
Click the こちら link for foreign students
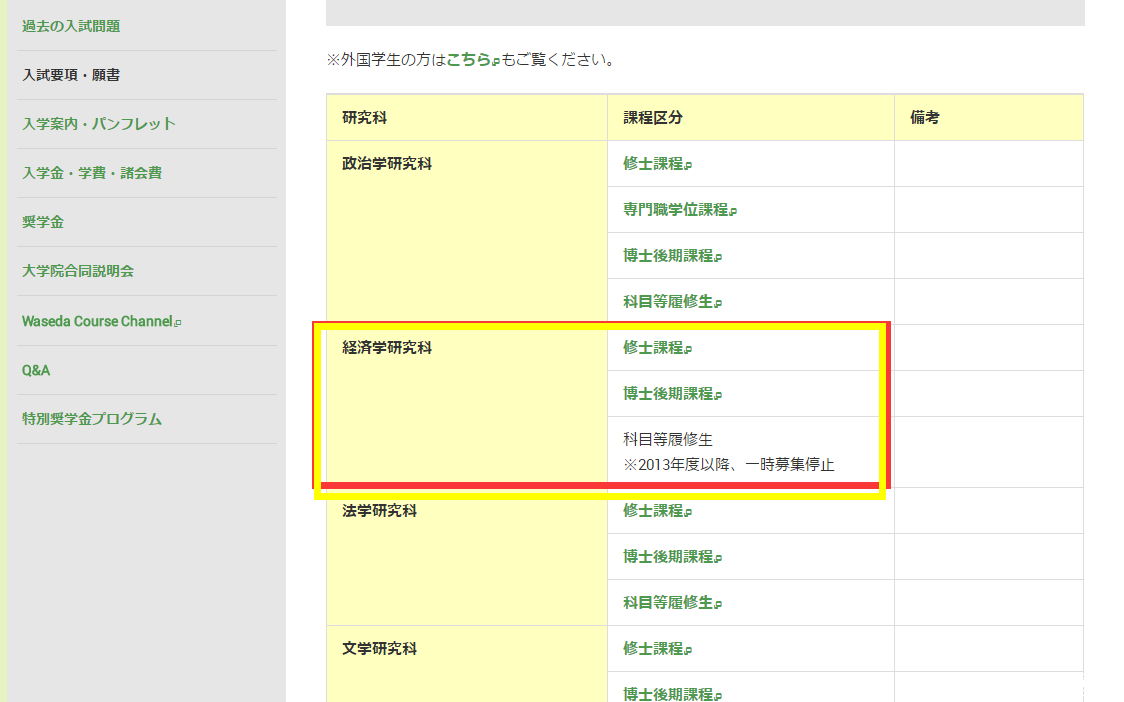point(468,60)
